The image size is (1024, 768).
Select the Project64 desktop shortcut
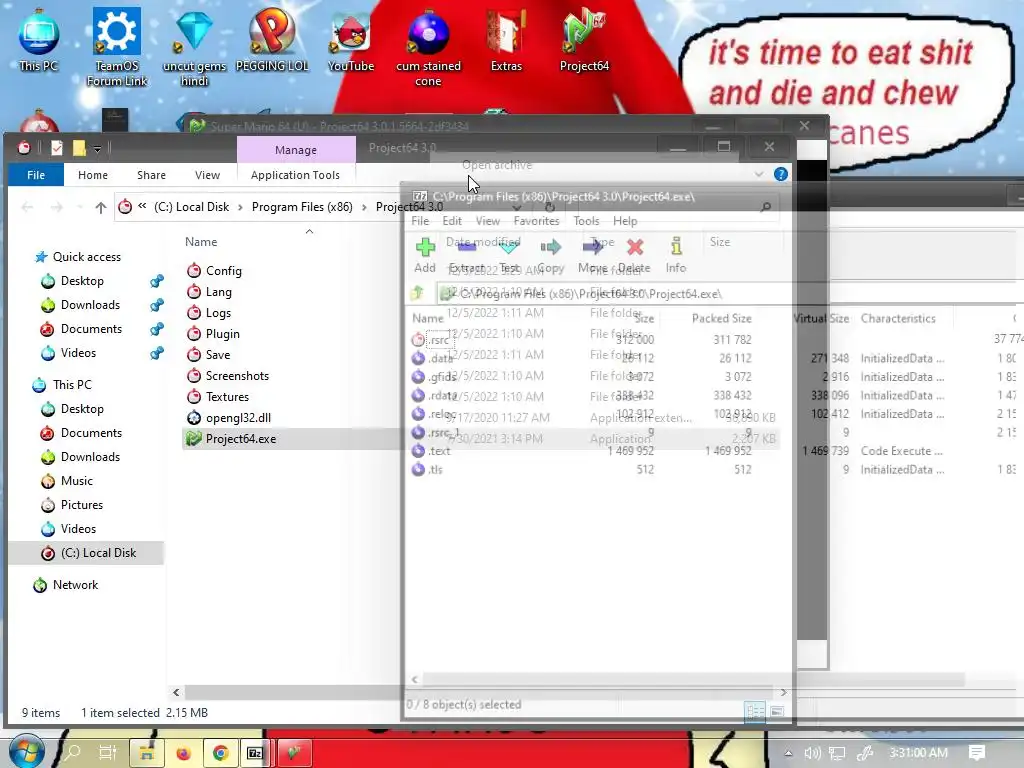(584, 41)
